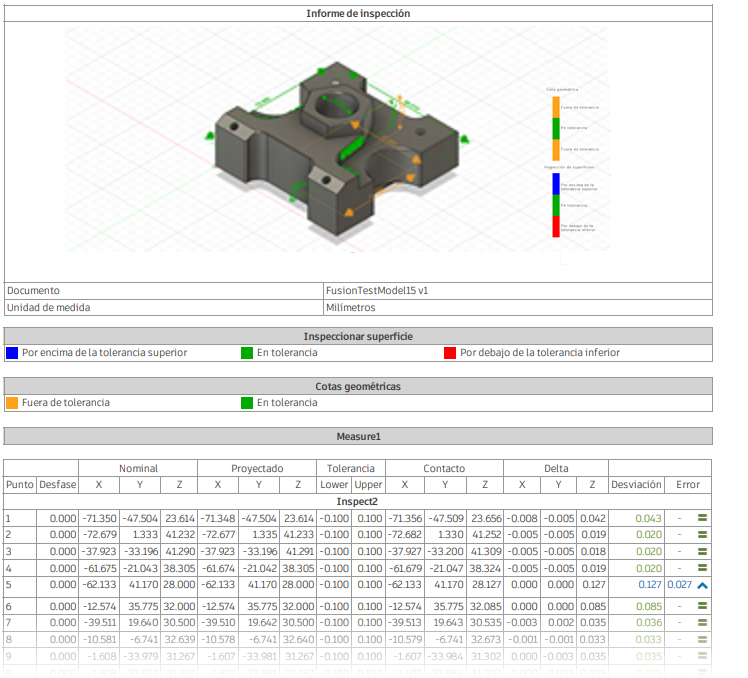Image resolution: width=748 pixels, height=678 pixels.
Task: Click the 19.640 nominal Y value in row 7
Action: [x=143, y=623]
